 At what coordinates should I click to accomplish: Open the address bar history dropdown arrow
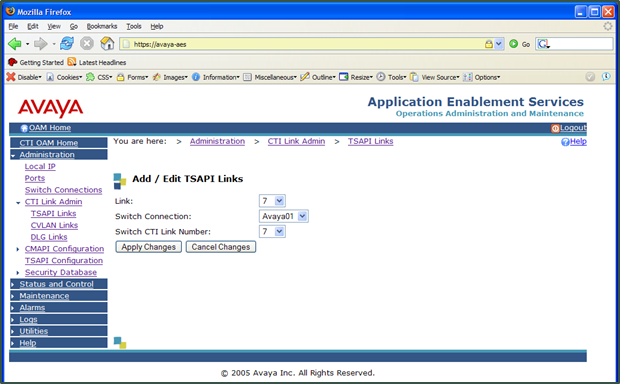coord(499,44)
